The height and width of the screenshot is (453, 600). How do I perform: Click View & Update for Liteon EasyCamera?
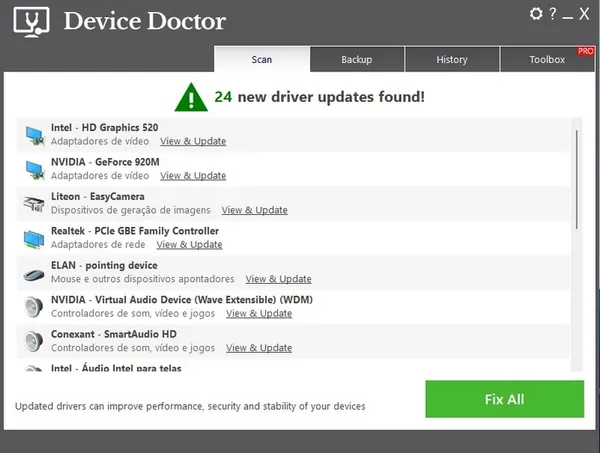254,211
